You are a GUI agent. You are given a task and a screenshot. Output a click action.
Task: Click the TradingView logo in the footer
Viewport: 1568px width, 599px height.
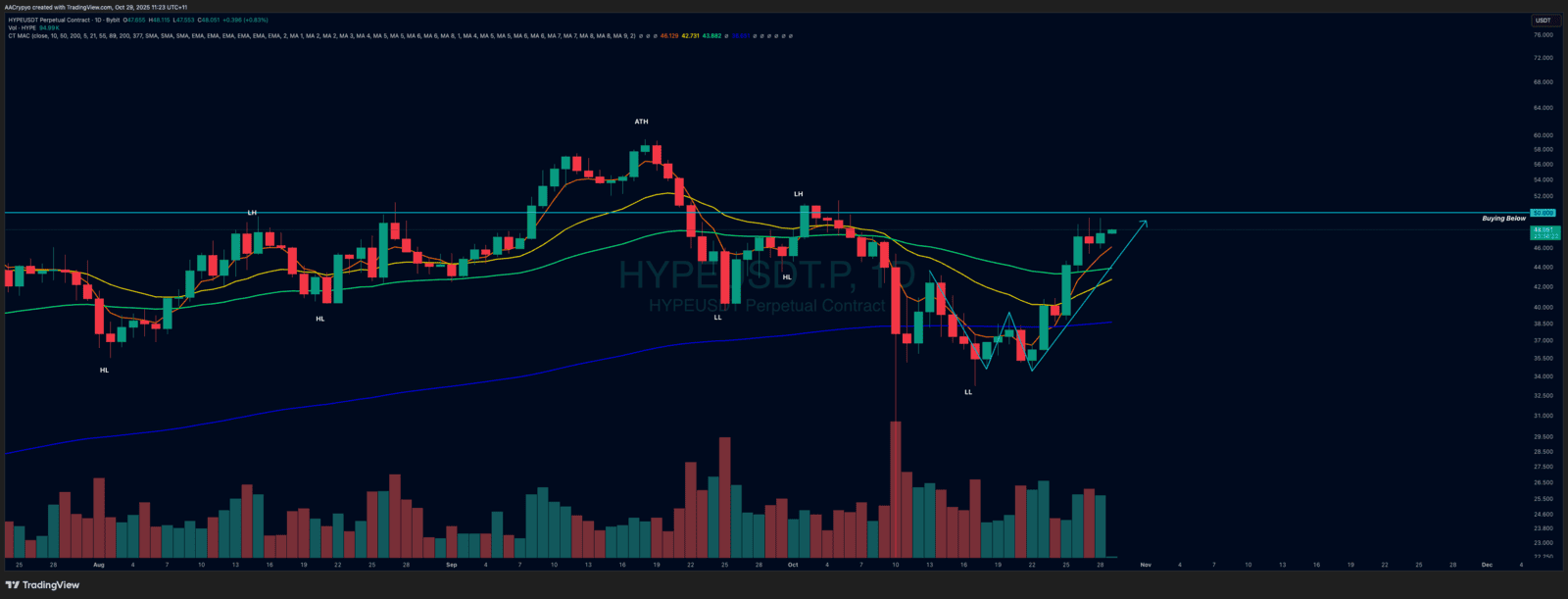point(42,585)
